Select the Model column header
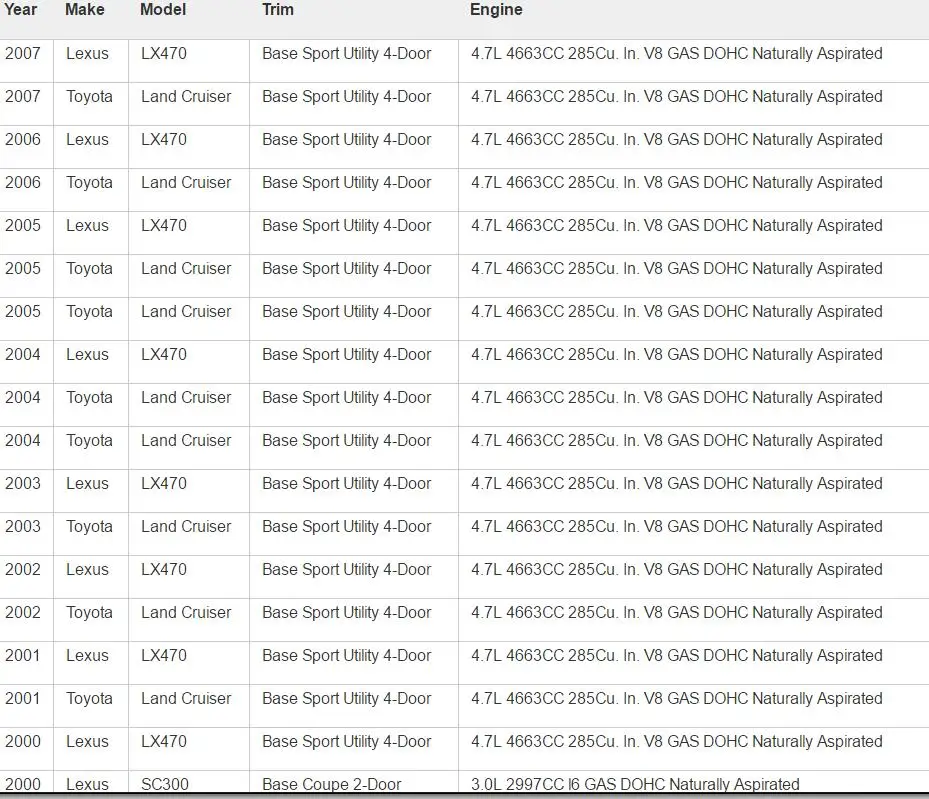 pyautogui.click(x=163, y=10)
